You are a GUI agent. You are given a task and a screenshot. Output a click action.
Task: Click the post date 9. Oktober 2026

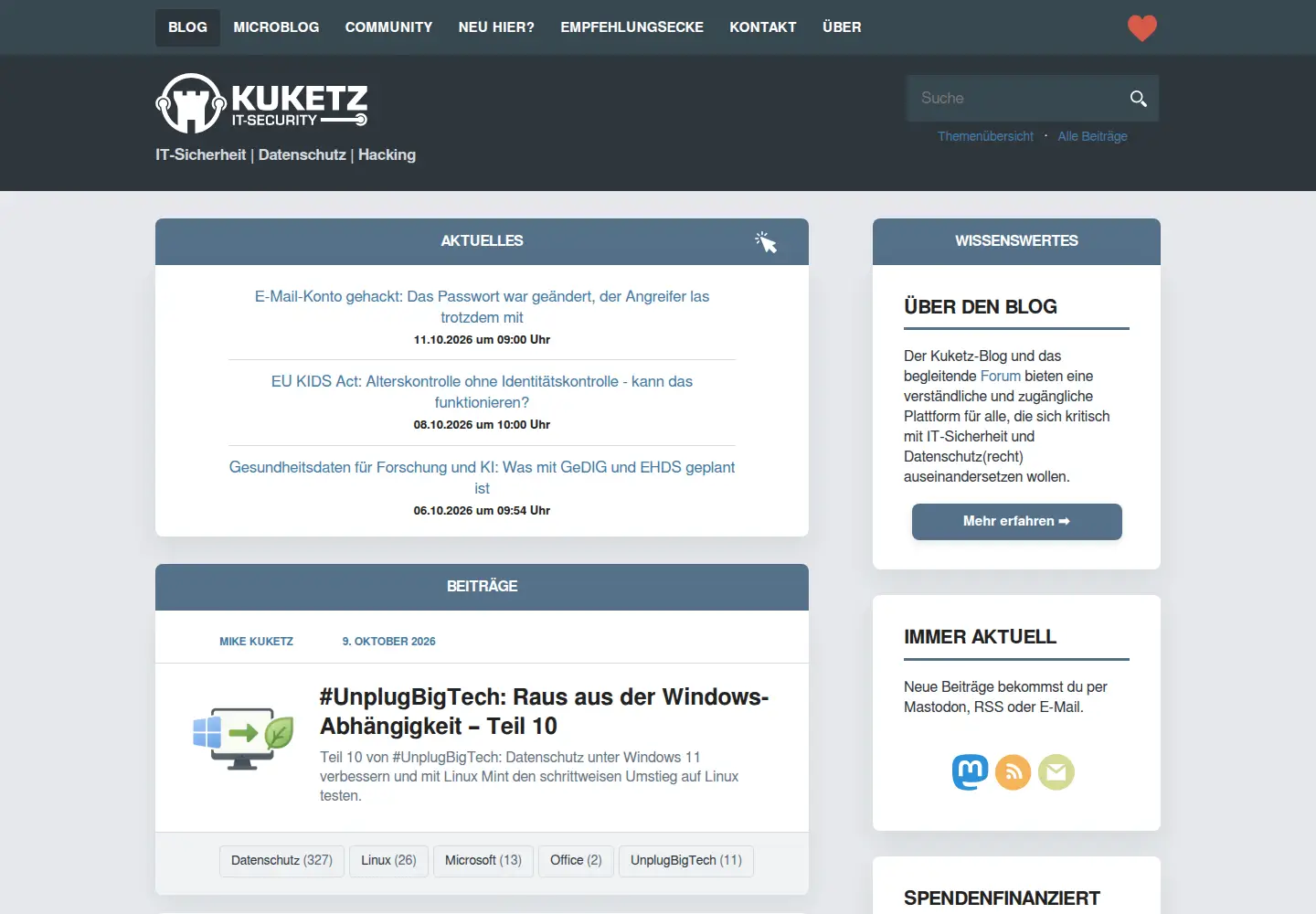[x=388, y=642]
